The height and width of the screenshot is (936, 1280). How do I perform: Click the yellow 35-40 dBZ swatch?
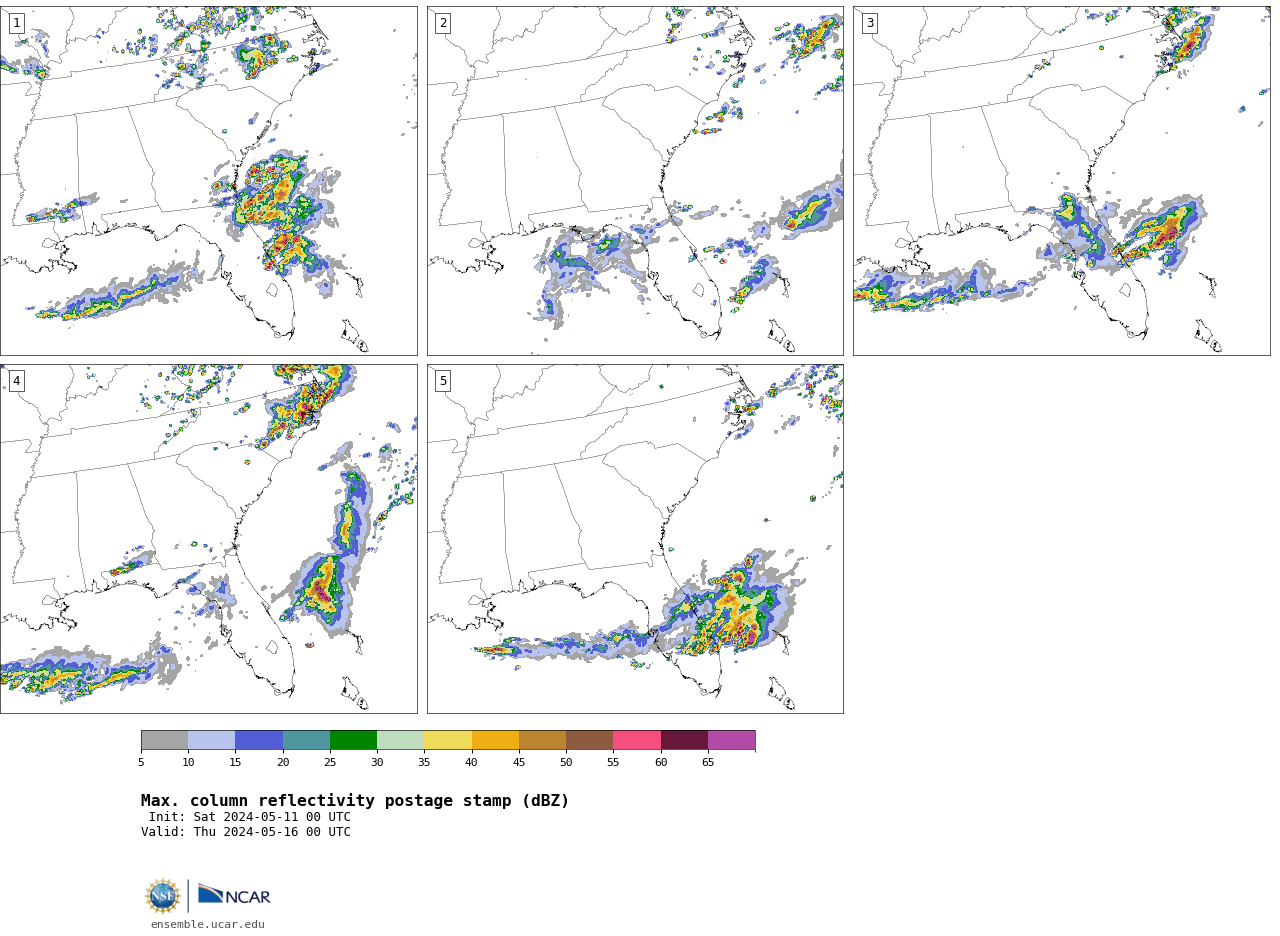coord(448,740)
